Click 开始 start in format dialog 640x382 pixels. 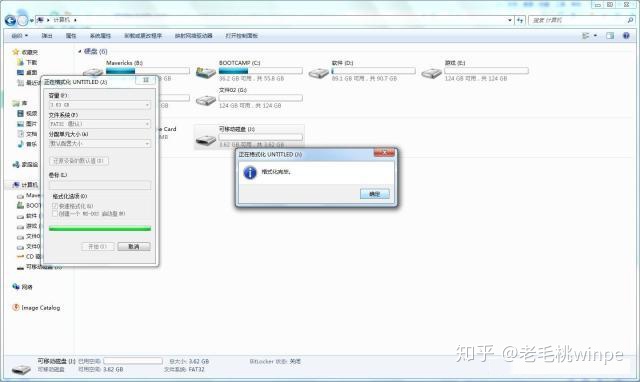[98, 247]
